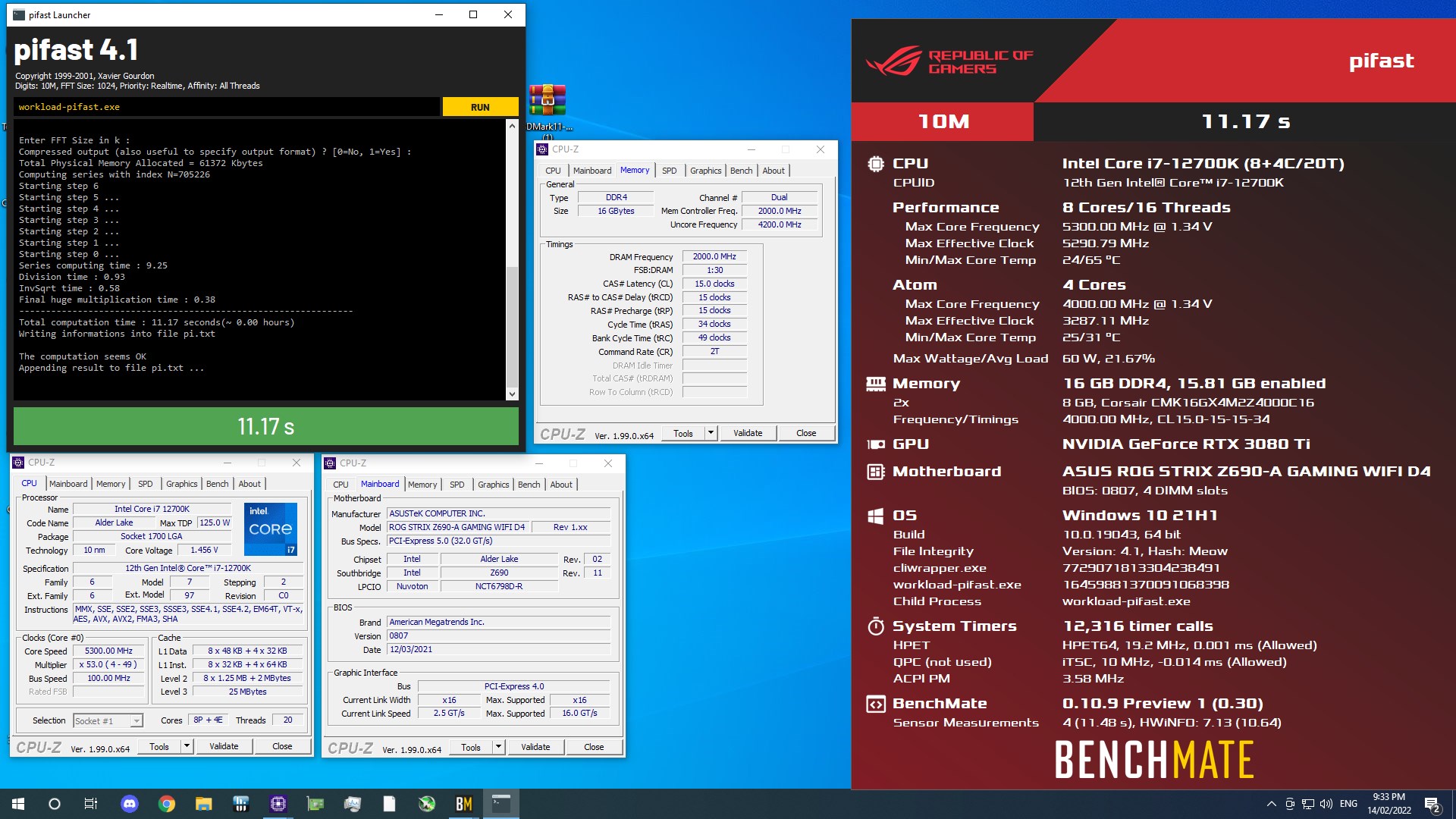Open the About tab in the CPU-Z Memory window
Viewport: 1456px width, 819px height.
point(773,171)
